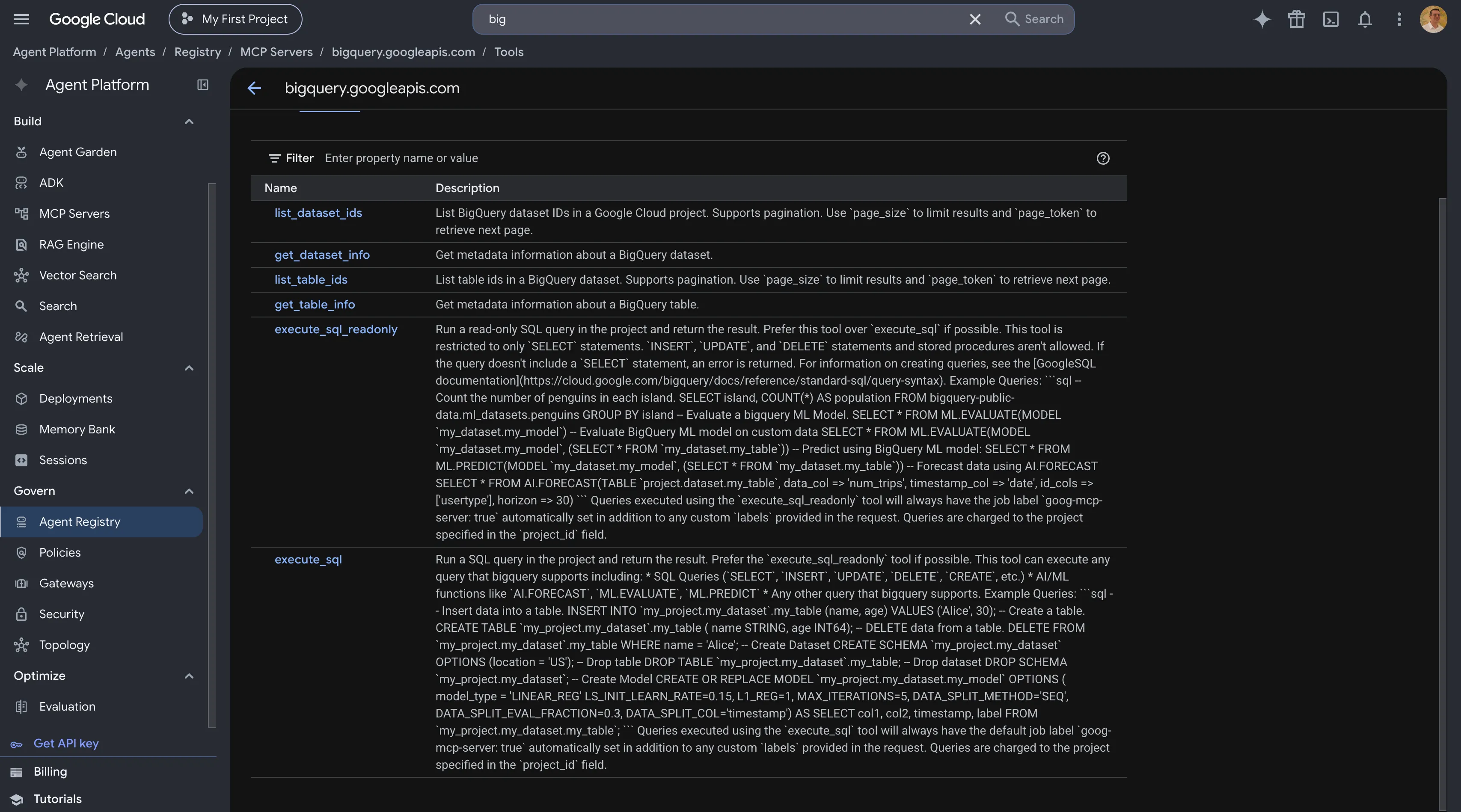Go to MCP Servers breadcrumb
The image size is (1461, 812).
276,52
